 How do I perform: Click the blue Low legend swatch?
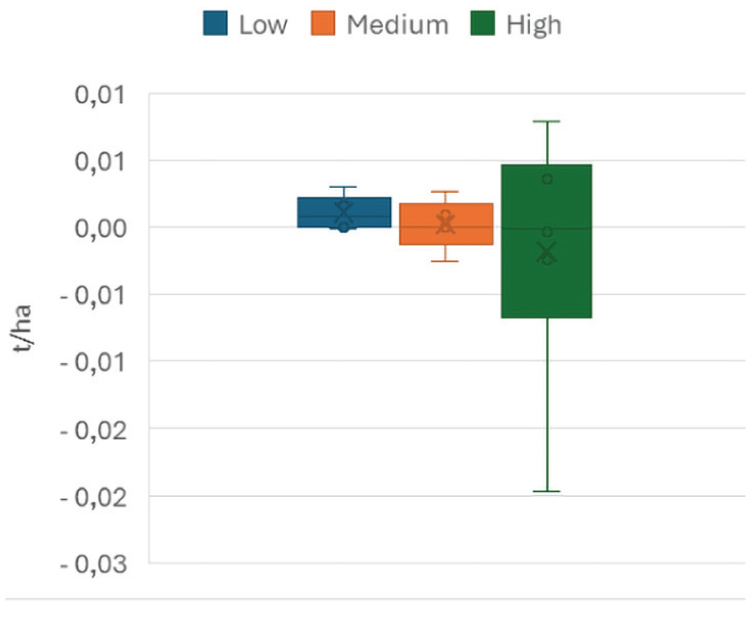click(216, 24)
